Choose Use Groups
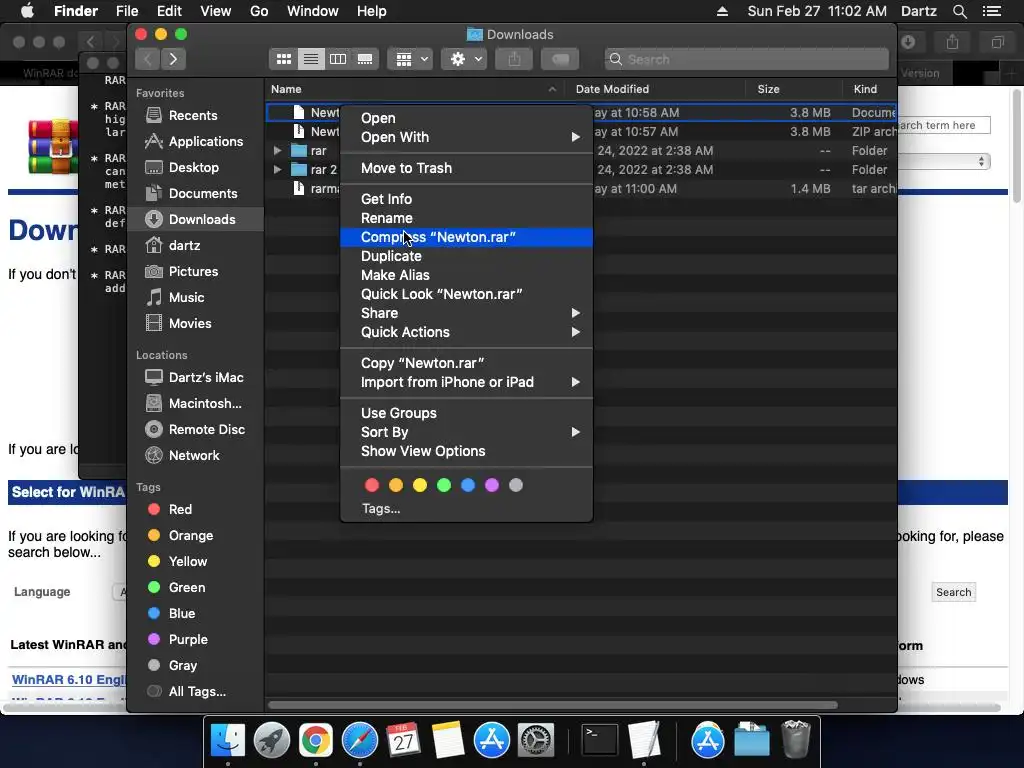Screen dimensions: 1024x768 tap(466, 413)
